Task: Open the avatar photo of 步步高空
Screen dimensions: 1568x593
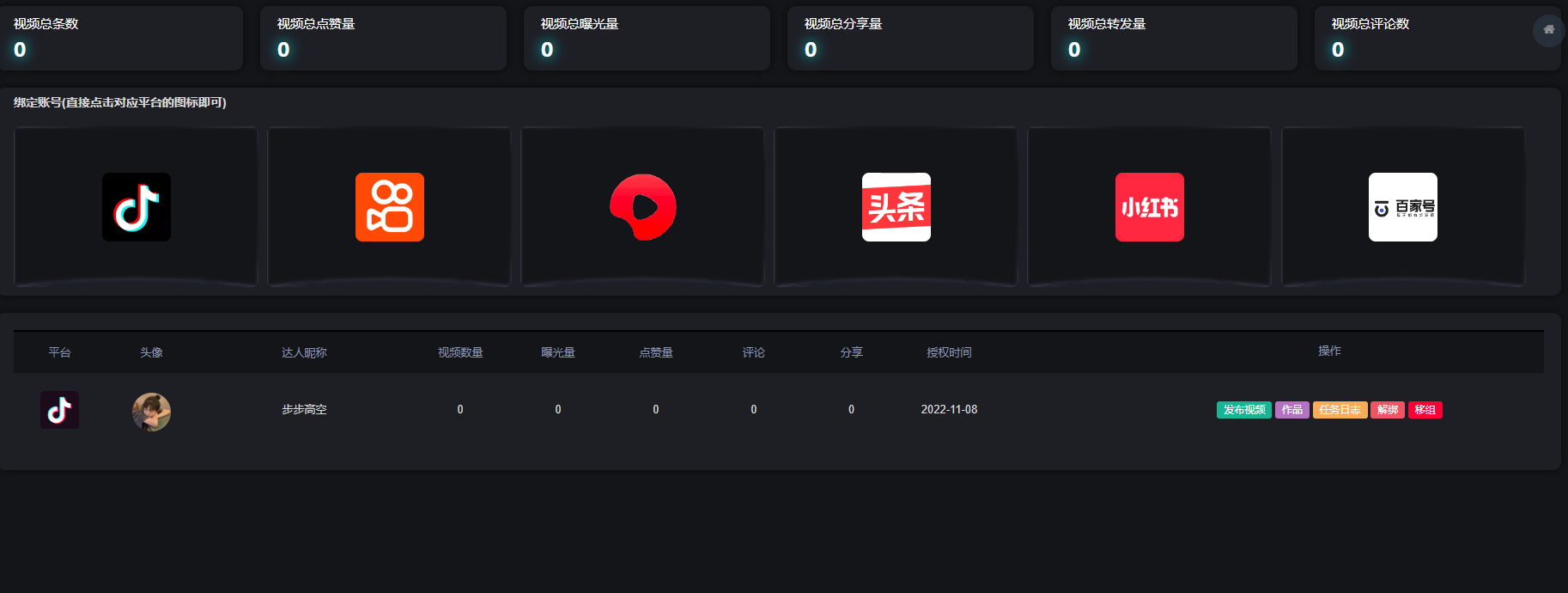Action: (x=151, y=412)
